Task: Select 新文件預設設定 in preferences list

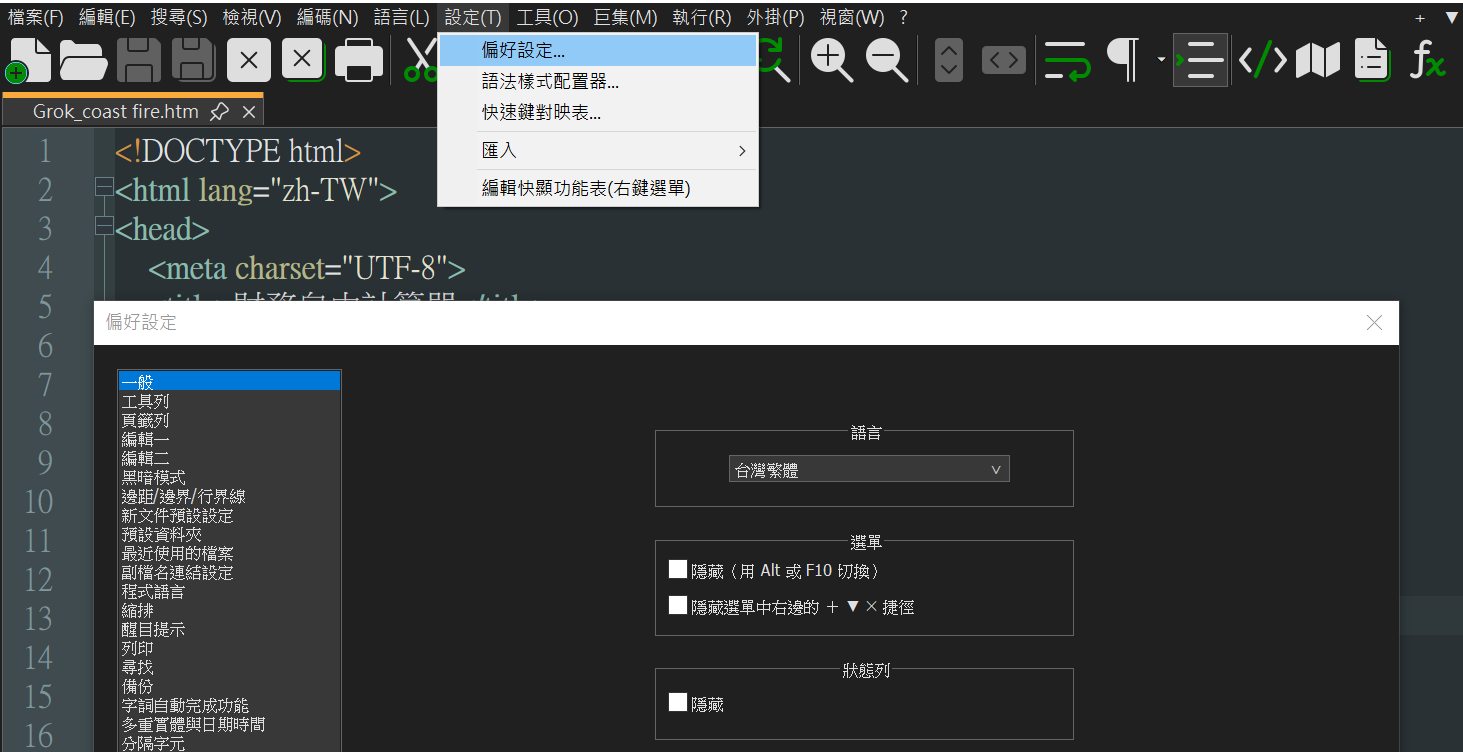Action: coord(229,515)
